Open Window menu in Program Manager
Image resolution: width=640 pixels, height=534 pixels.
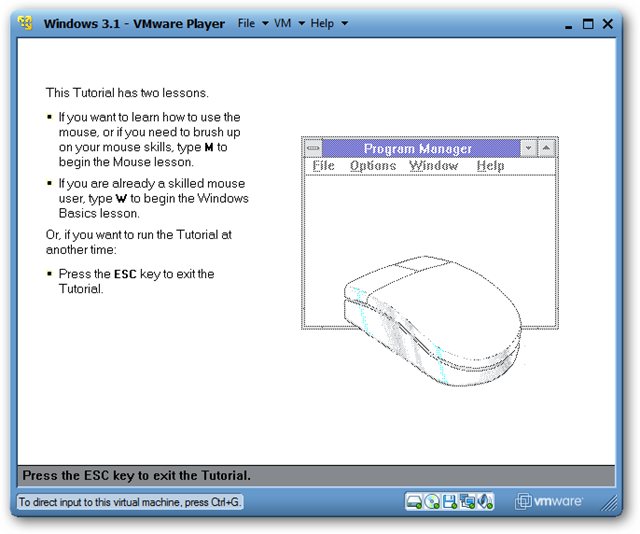(433, 166)
